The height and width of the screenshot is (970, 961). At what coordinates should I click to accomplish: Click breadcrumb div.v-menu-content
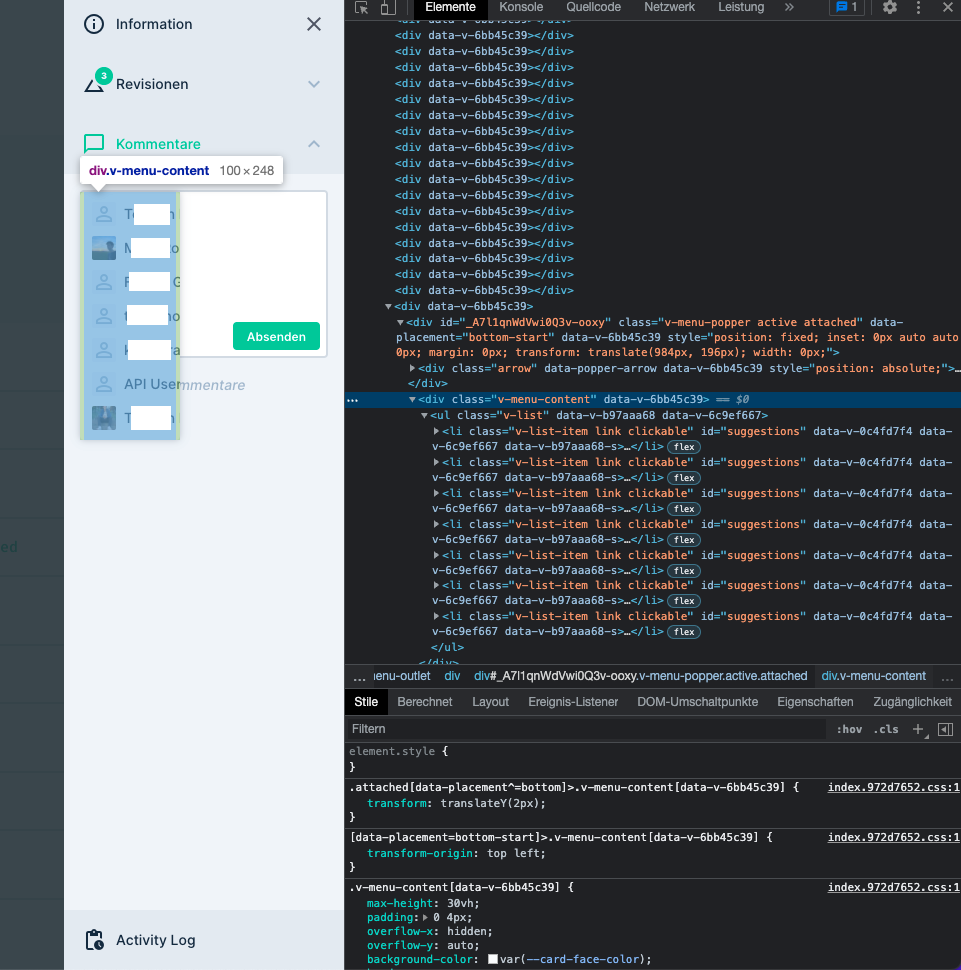[x=873, y=676]
